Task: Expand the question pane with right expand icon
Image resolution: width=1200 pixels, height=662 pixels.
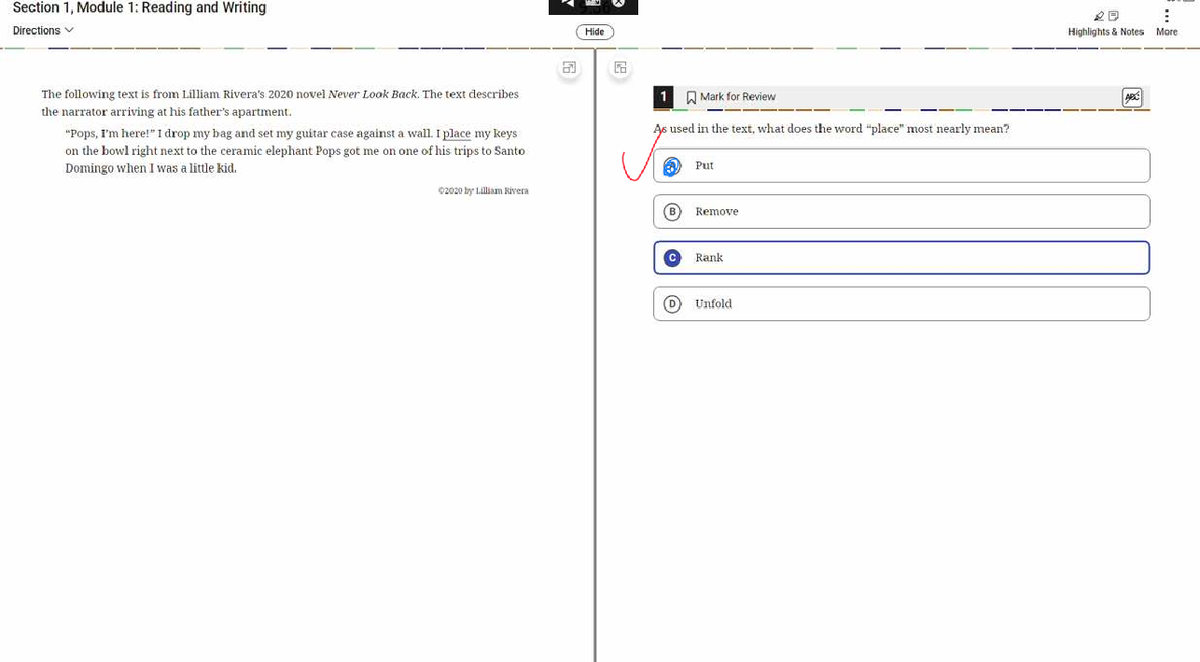Action: click(x=621, y=69)
